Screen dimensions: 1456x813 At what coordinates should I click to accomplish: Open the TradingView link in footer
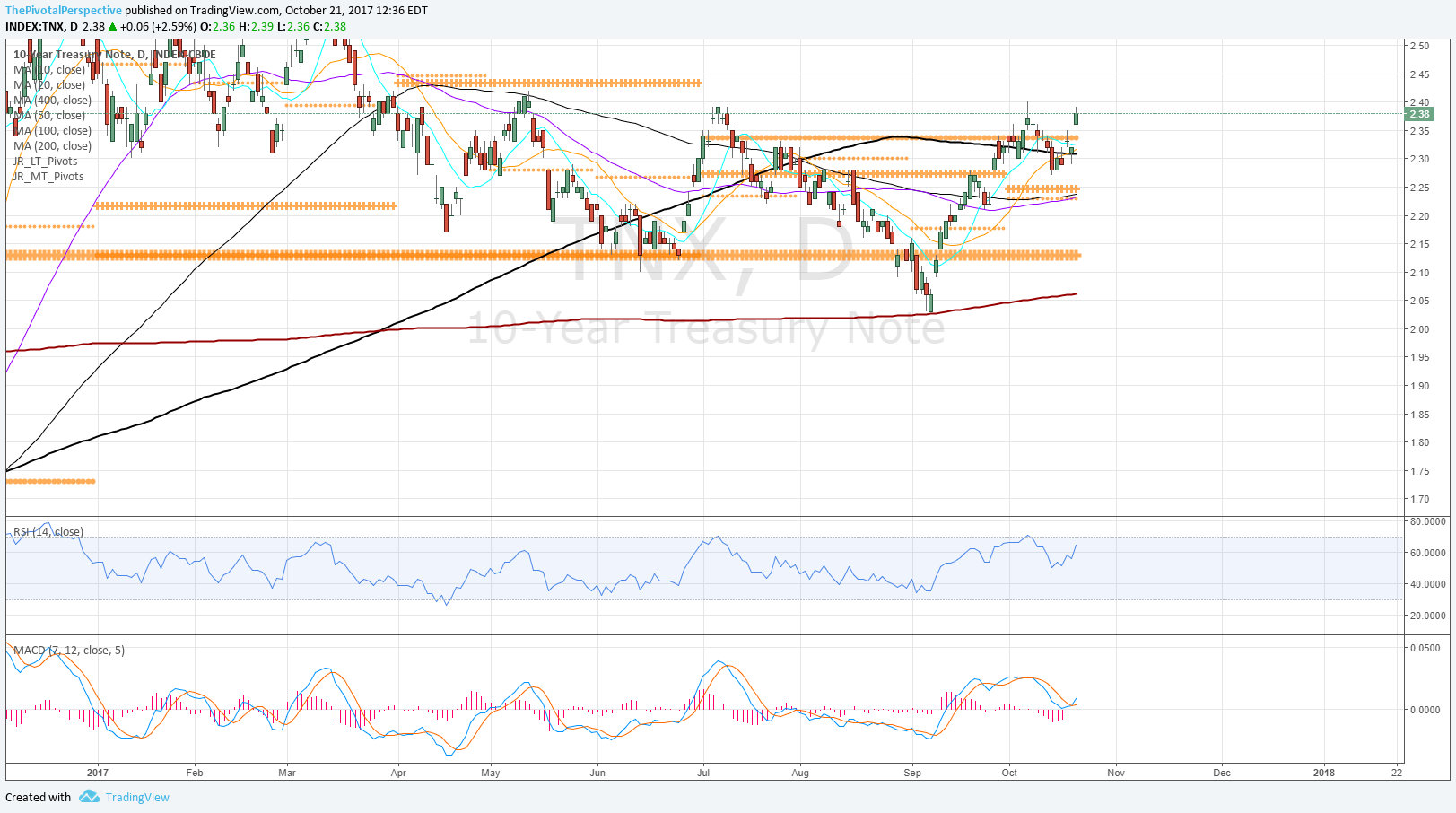tap(137, 797)
